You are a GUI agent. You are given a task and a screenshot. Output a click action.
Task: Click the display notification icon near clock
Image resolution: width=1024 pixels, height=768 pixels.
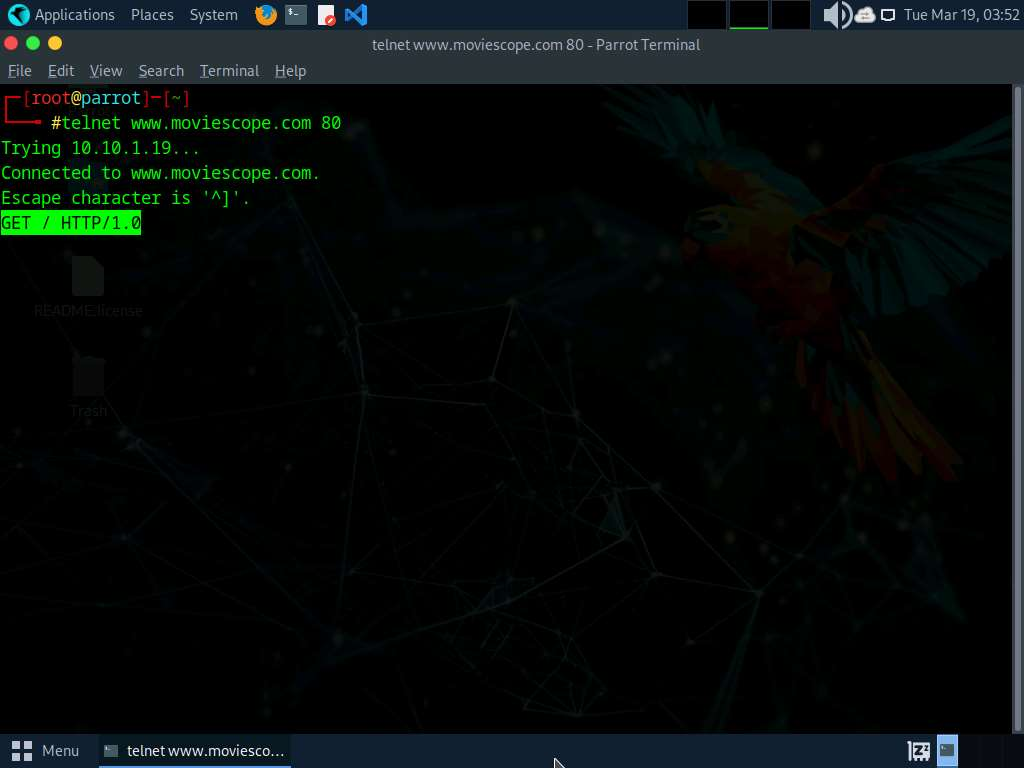tap(887, 15)
